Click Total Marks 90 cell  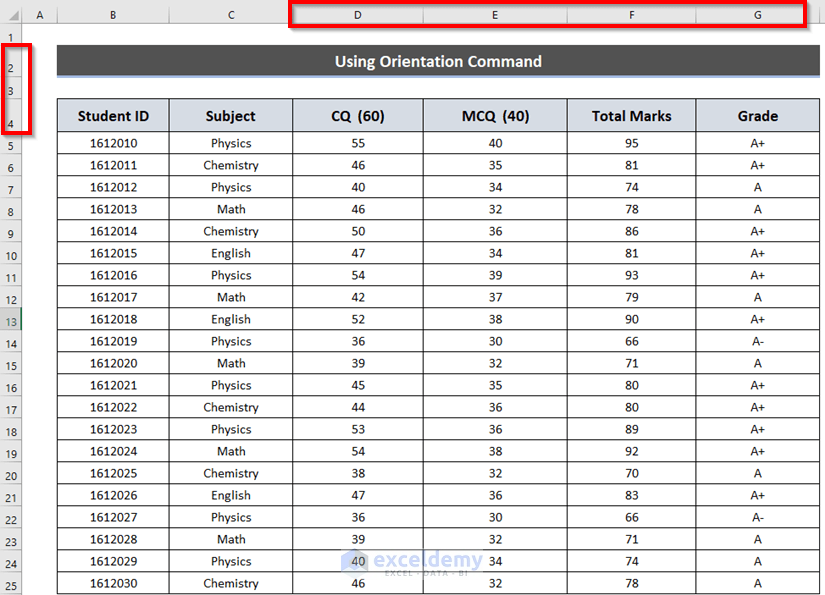coord(631,319)
